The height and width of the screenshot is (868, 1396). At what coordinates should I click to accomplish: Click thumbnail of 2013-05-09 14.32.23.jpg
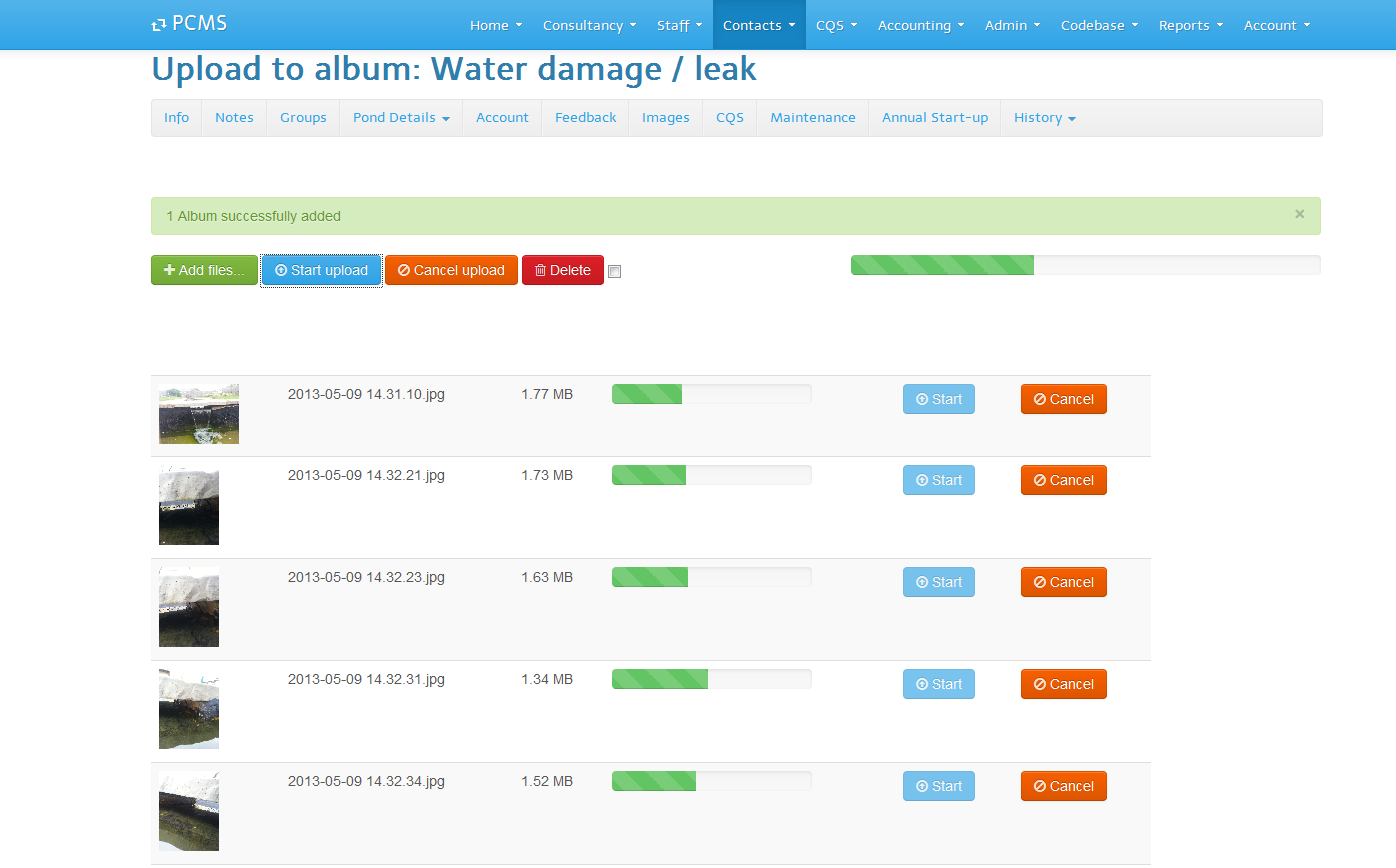189,607
